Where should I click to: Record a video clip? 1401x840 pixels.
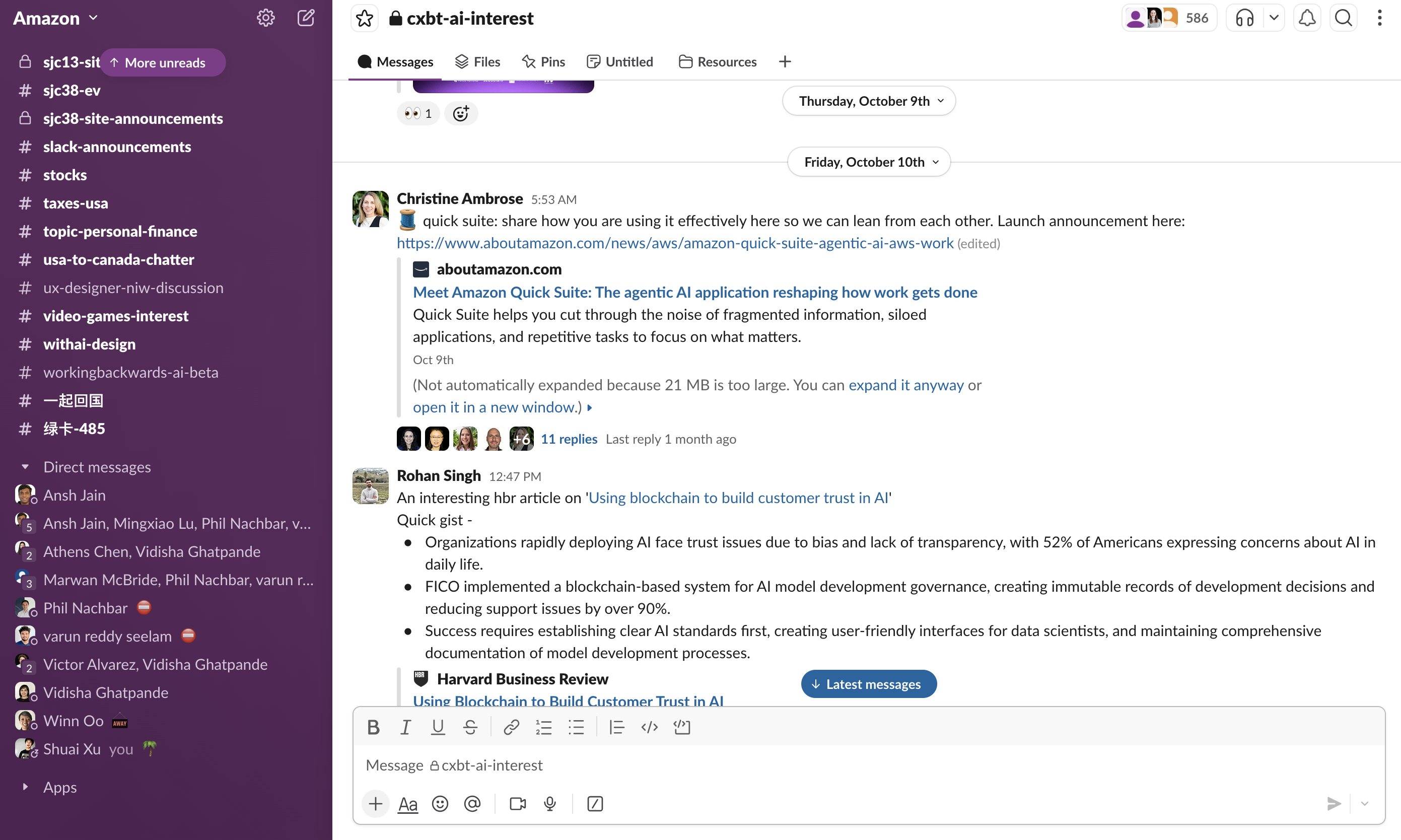pos(517,804)
